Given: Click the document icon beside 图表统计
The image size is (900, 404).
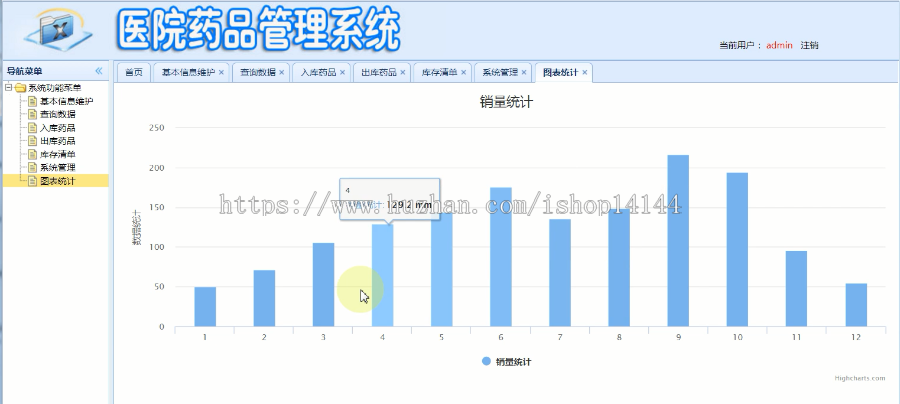Looking at the screenshot, I should click(x=33, y=181).
